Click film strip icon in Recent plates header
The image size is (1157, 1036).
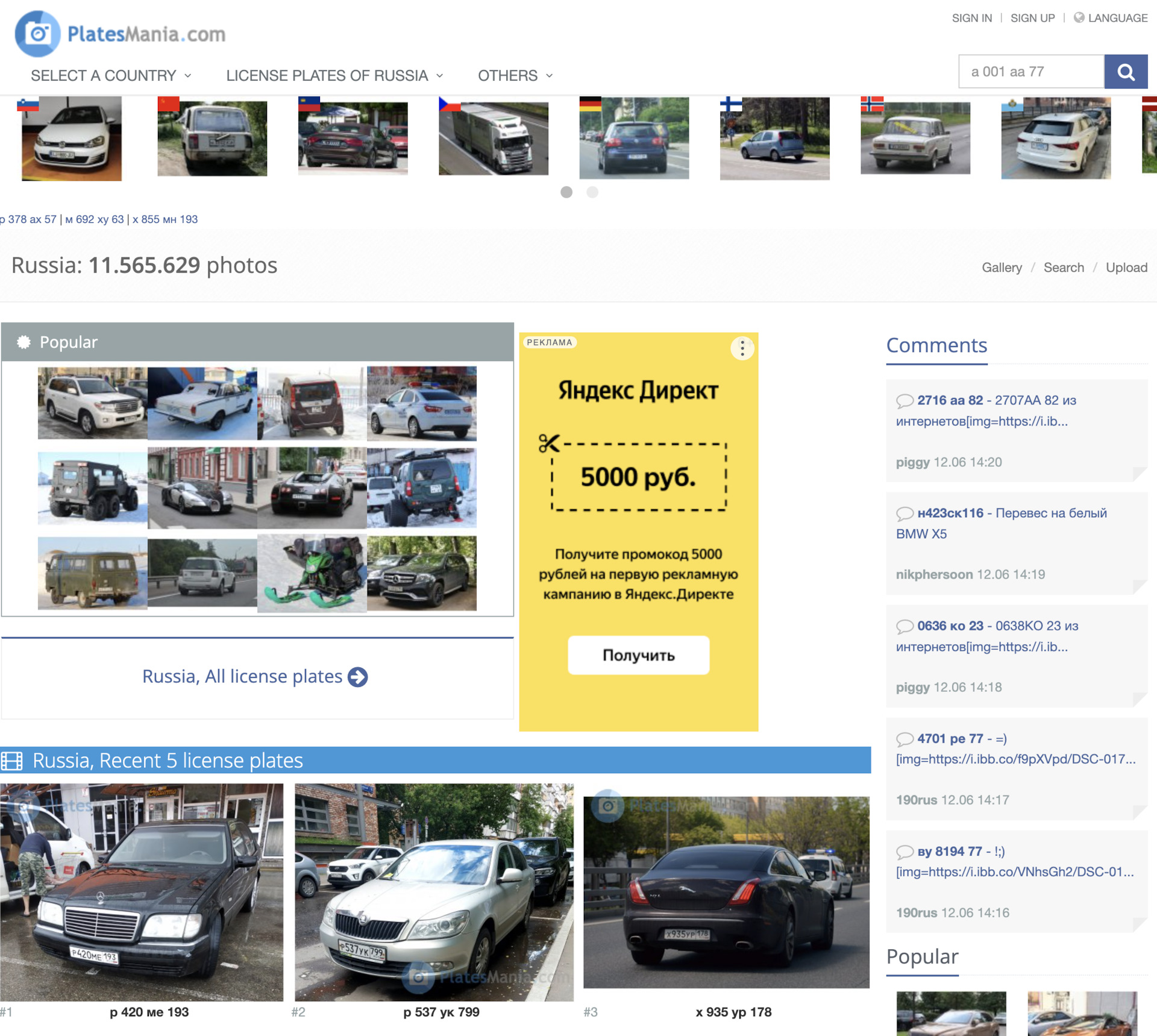[x=12, y=761]
